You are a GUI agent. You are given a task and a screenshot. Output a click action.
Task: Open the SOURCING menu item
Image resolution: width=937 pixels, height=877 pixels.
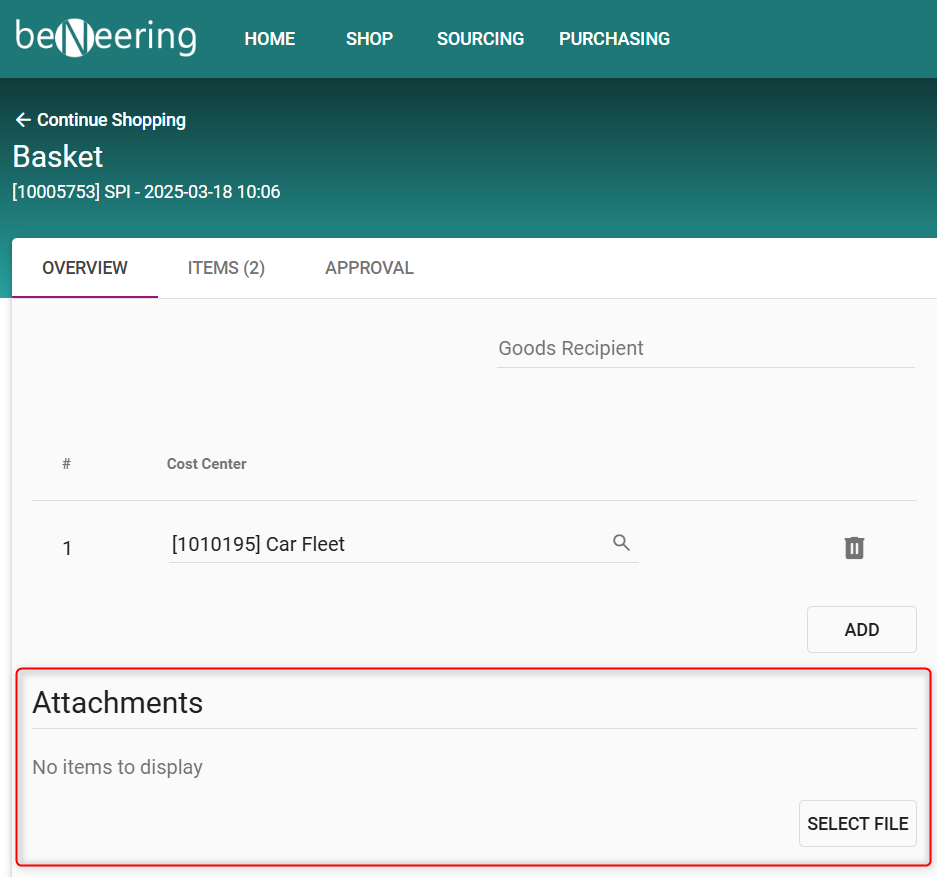480,39
